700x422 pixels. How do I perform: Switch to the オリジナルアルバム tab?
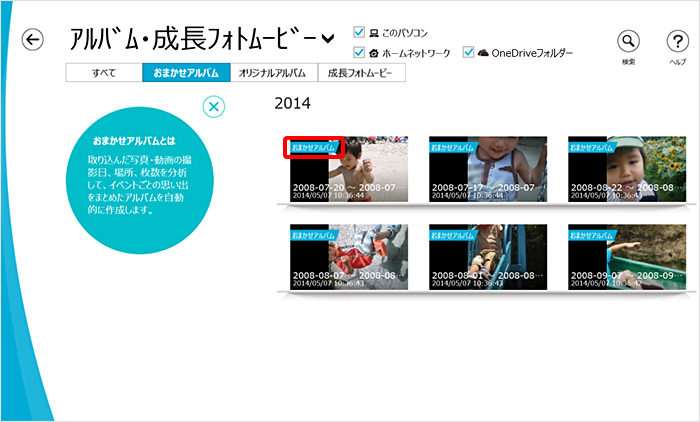coord(274,72)
